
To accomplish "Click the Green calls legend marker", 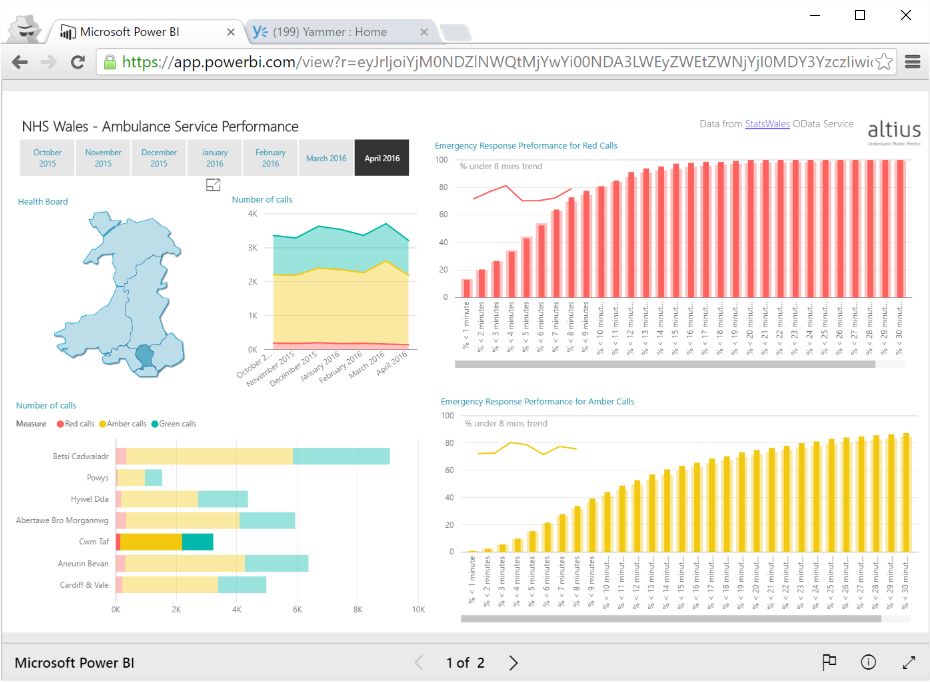I will click(x=155, y=424).
